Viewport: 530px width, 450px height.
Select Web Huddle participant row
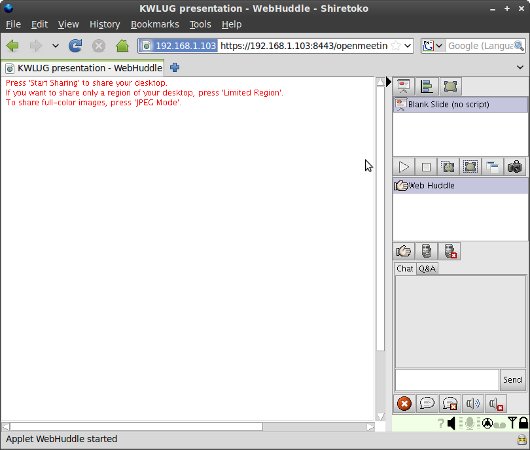tap(460, 186)
